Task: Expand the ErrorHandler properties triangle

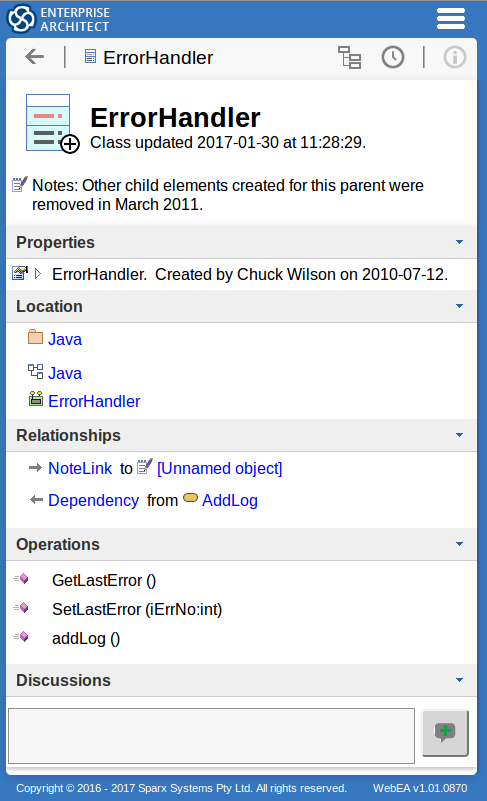Action: pyautogui.click(x=38, y=274)
